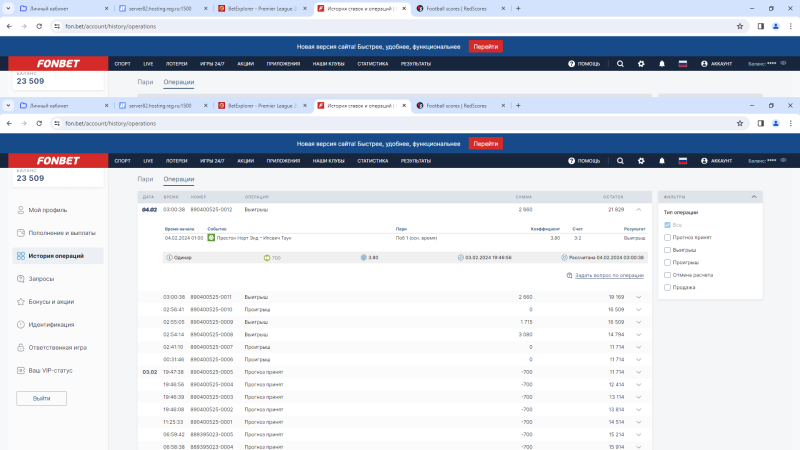Open the Престон Норт Энд – Ипсвич Таун event
This screenshot has width=800, height=450.
[x=248, y=238]
